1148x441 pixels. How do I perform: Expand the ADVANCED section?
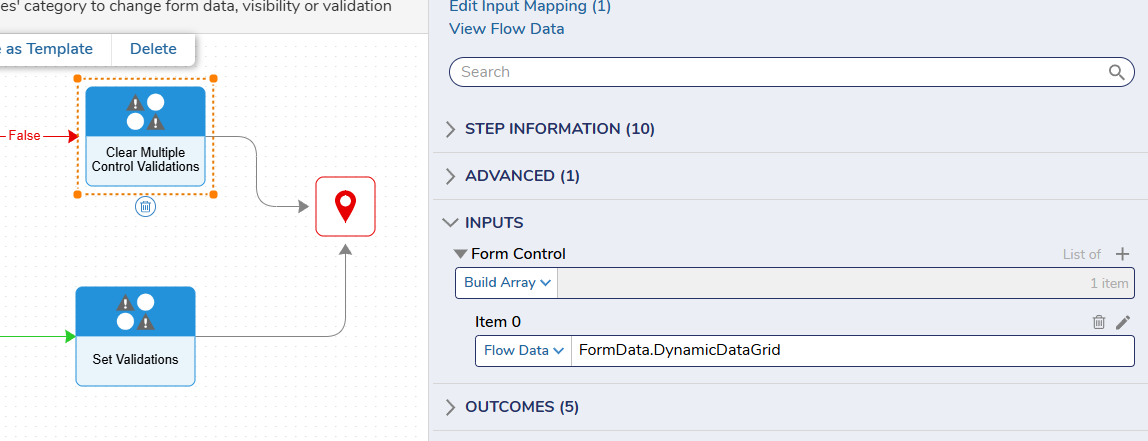click(522, 176)
